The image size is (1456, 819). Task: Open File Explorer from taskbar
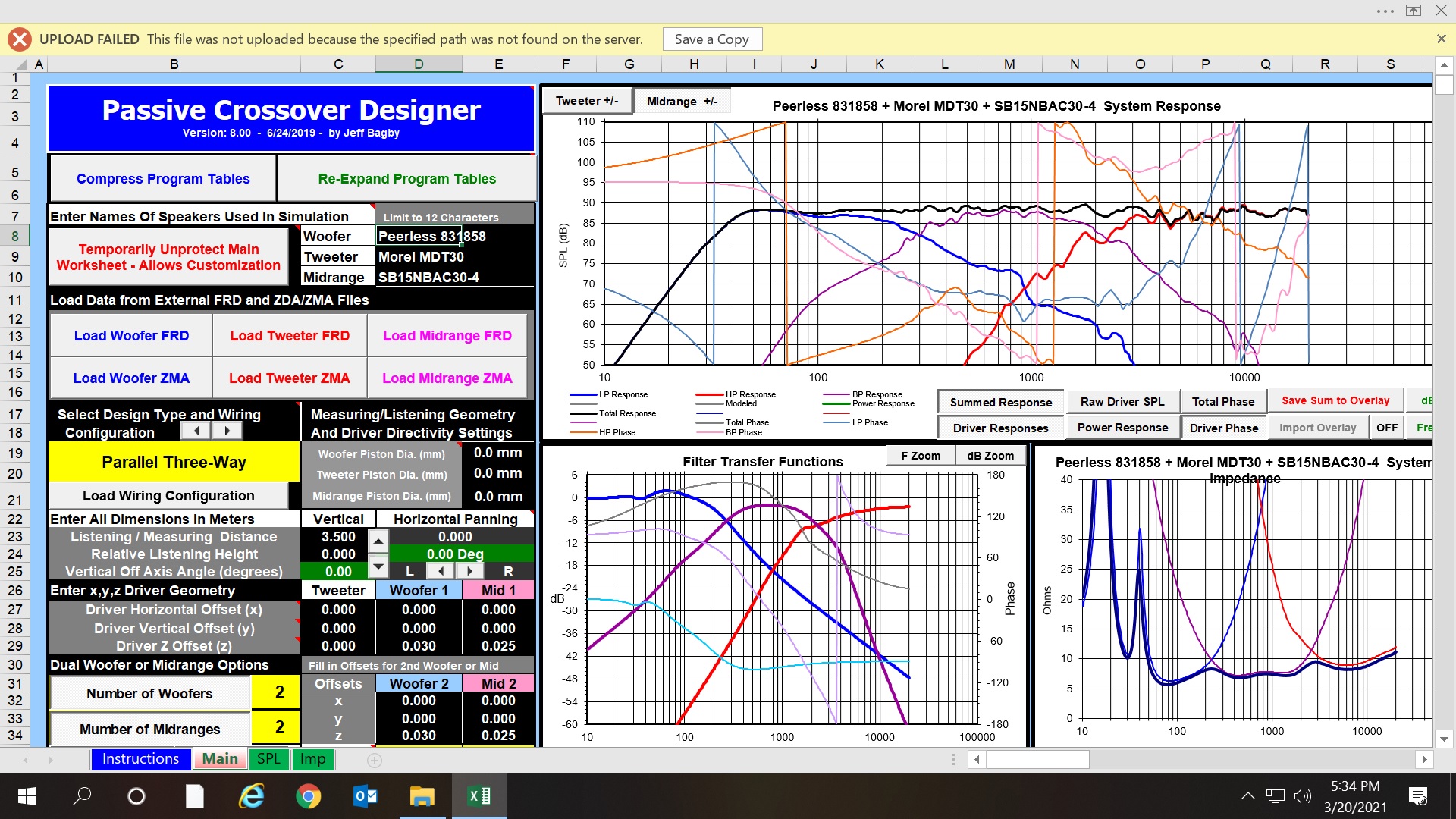[422, 796]
